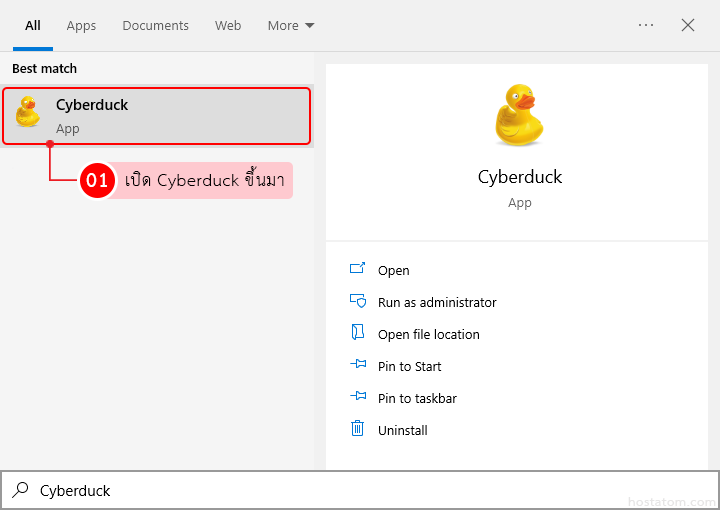Close the search panel with X
The width and height of the screenshot is (720, 510).
coord(688,25)
